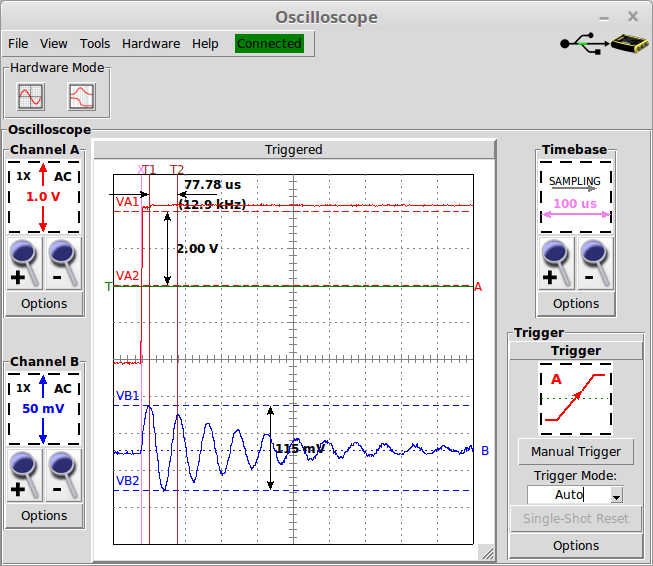Select the VA2 voltage cursor label
This screenshot has height=566, width=653.
[127, 276]
